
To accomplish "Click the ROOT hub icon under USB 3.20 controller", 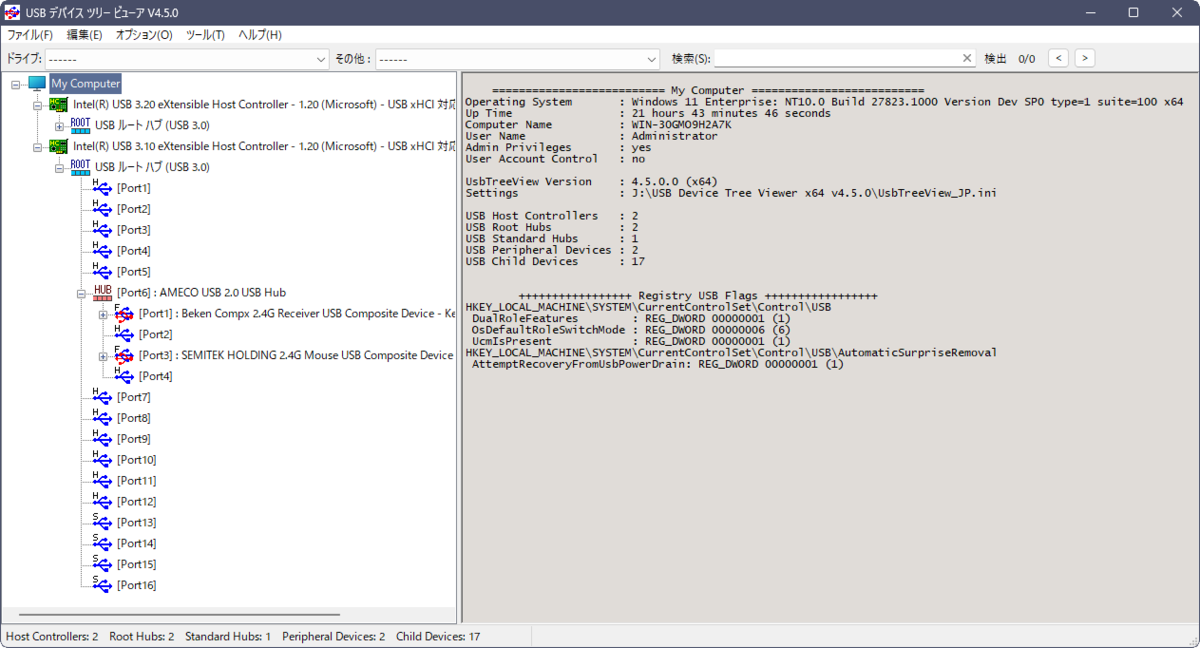I will coord(80,125).
